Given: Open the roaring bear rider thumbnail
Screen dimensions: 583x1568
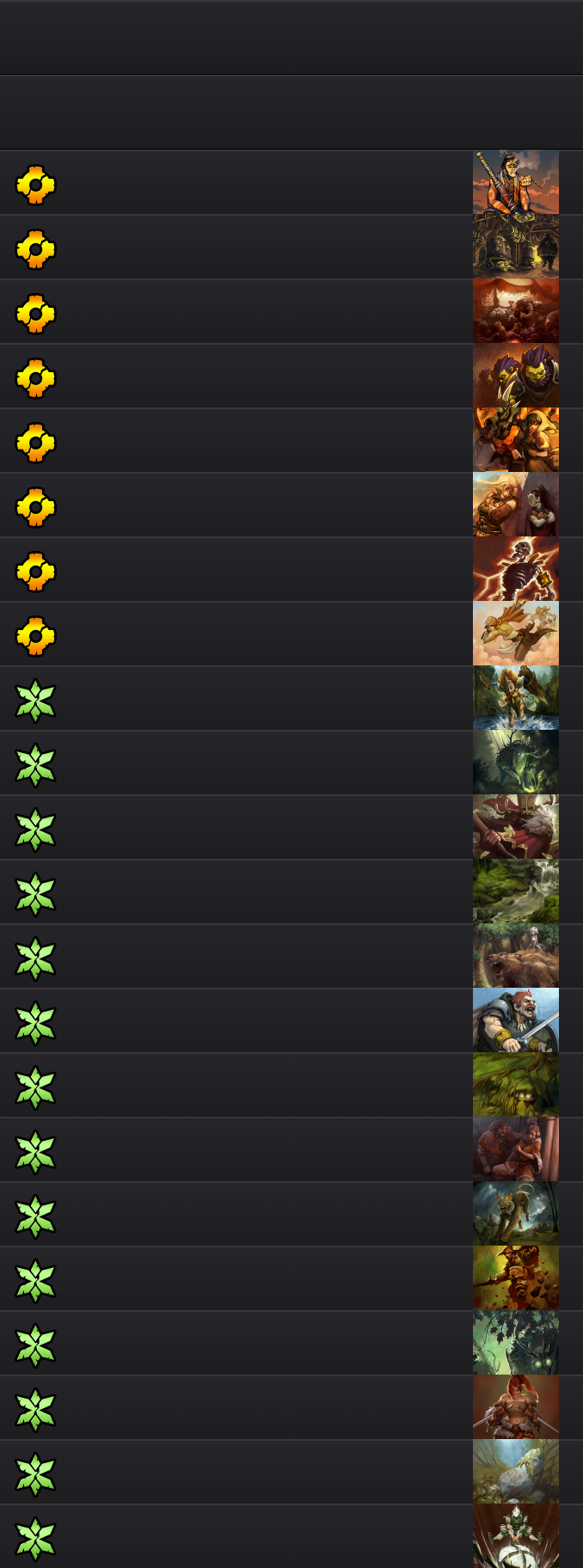Looking at the screenshot, I should click(x=516, y=956).
